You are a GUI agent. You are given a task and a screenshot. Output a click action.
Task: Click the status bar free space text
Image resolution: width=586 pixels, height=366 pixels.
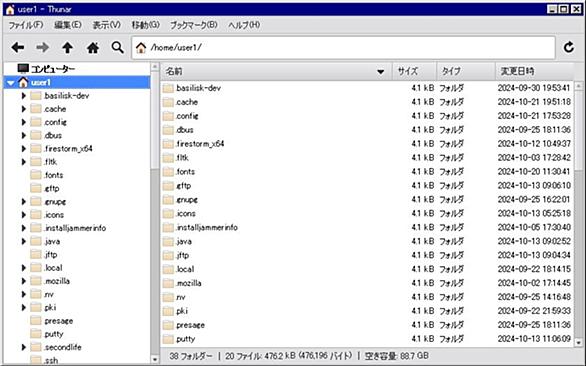[x=396, y=356]
